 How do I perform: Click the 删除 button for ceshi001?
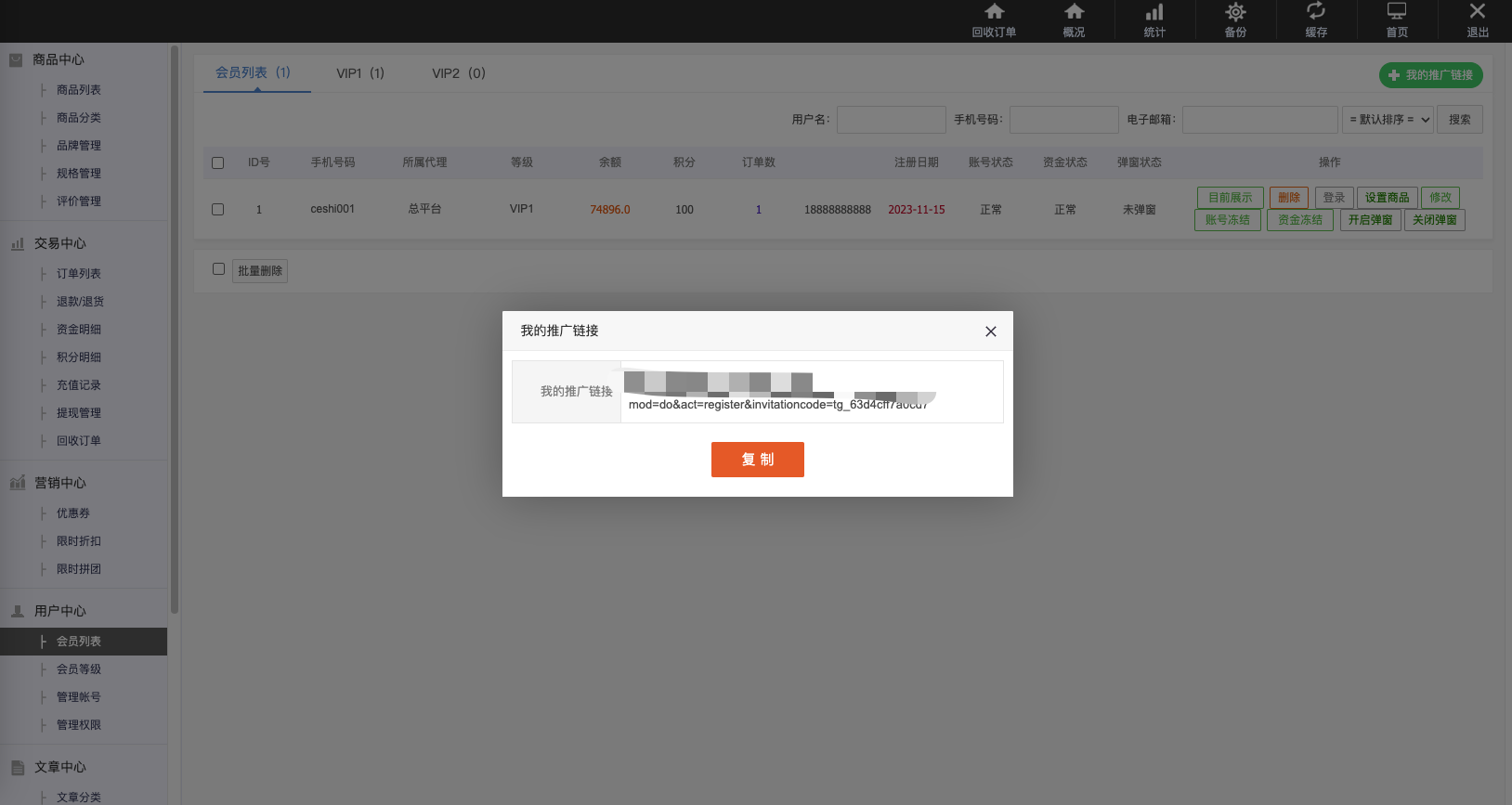pos(1289,198)
